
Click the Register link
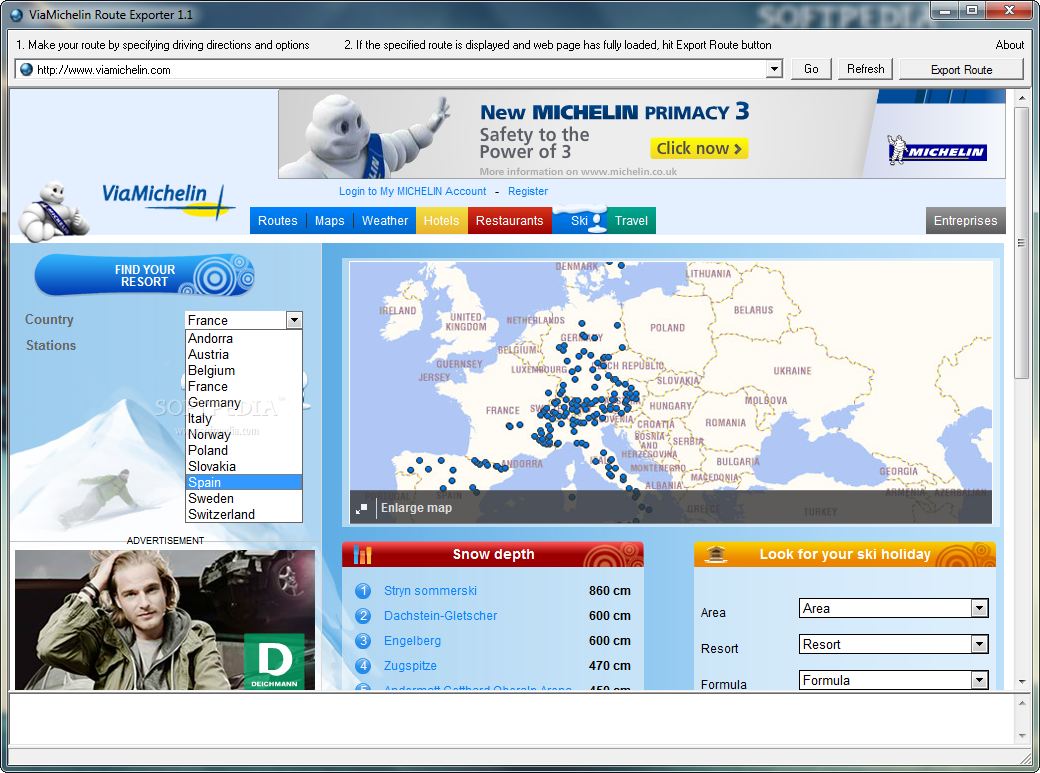coord(528,191)
